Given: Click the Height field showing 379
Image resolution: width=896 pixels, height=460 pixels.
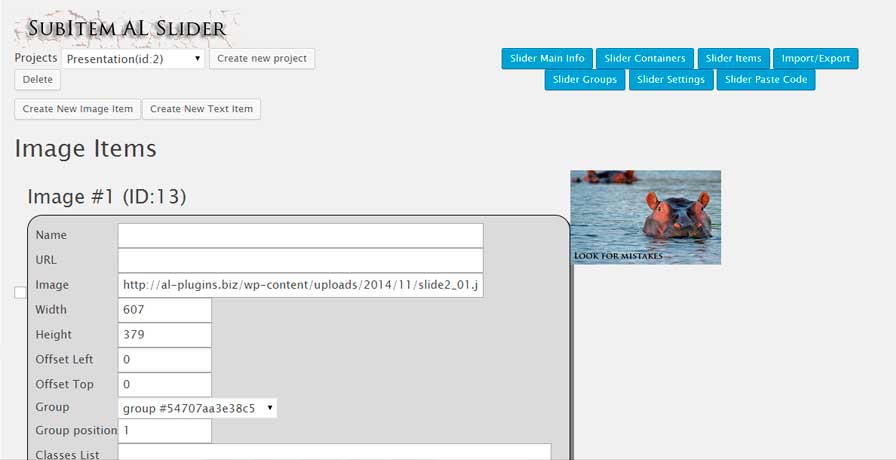Looking at the screenshot, I should pyautogui.click(x=165, y=335).
